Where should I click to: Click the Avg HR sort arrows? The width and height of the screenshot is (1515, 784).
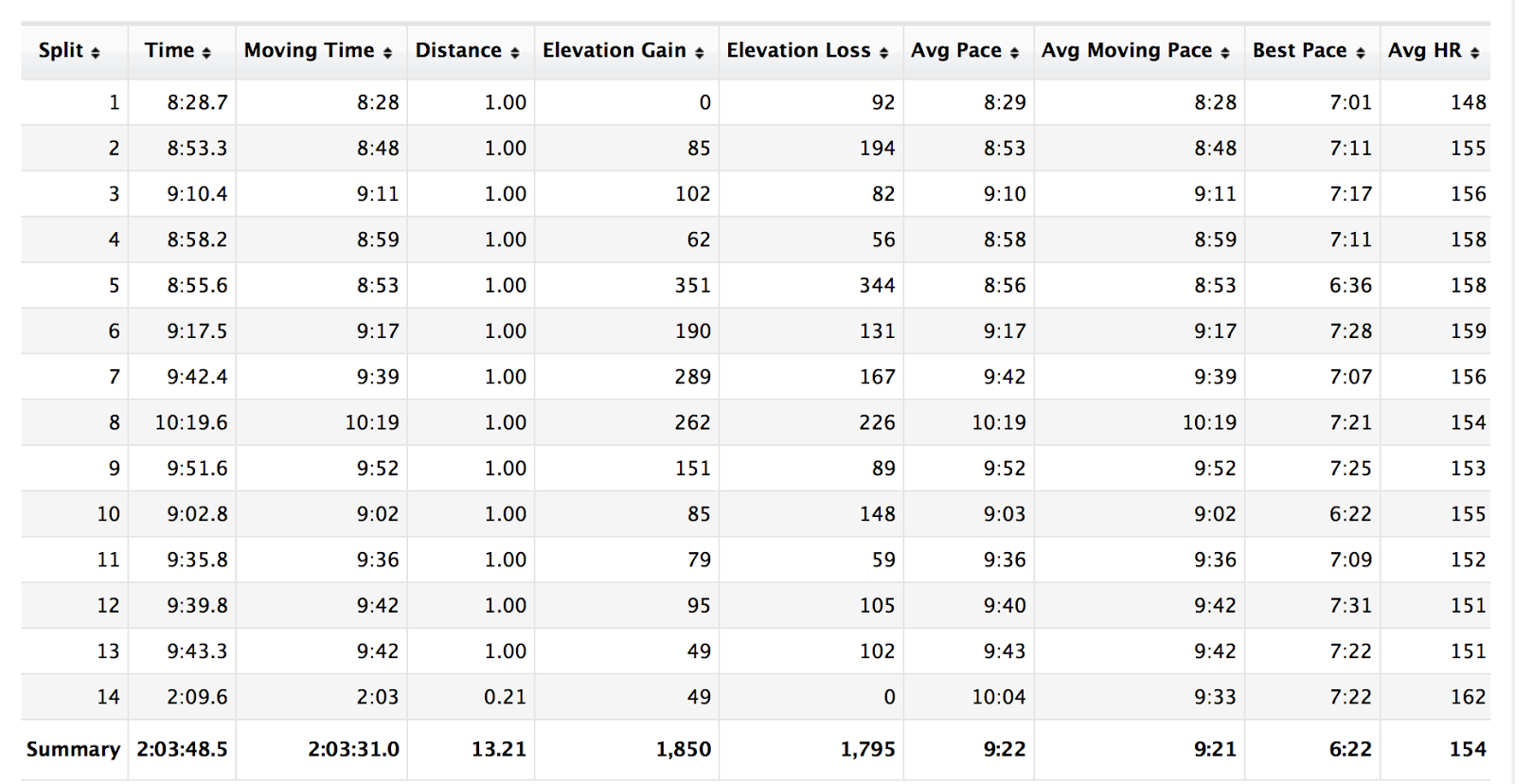click(x=1475, y=53)
